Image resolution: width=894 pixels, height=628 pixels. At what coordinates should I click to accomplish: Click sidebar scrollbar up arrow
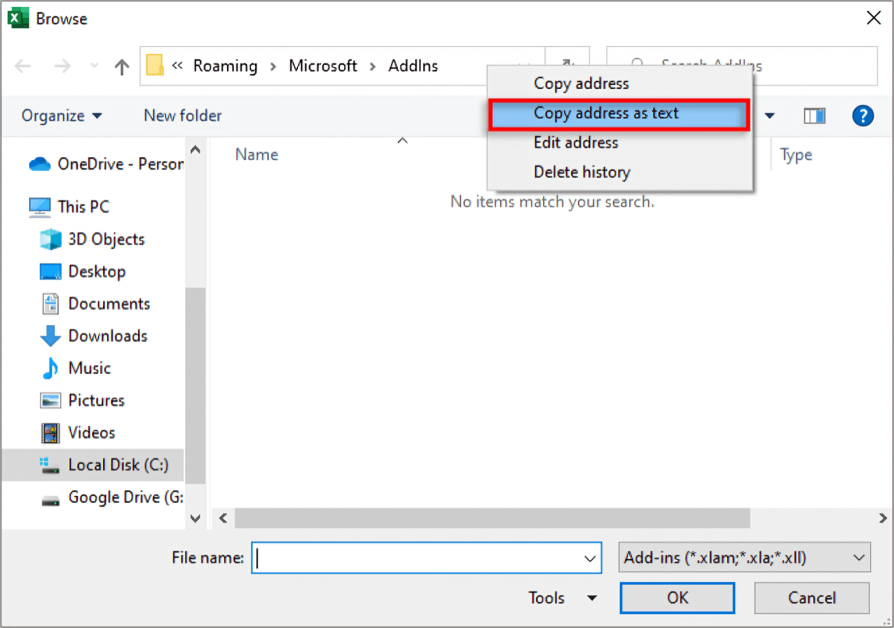click(196, 149)
